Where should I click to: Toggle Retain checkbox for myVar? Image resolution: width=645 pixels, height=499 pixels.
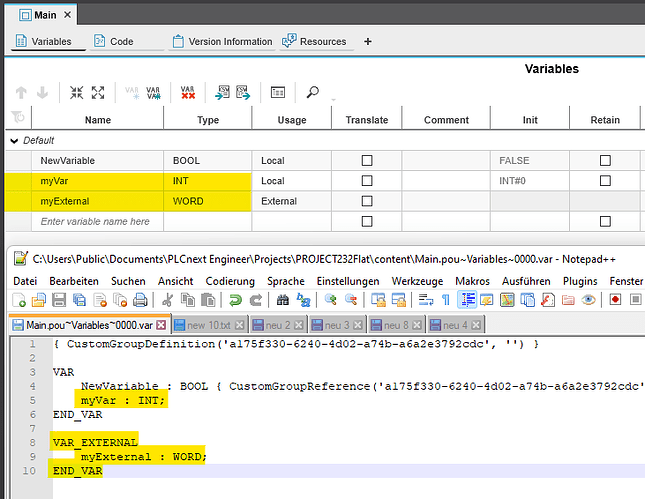[x=605, y=181]
